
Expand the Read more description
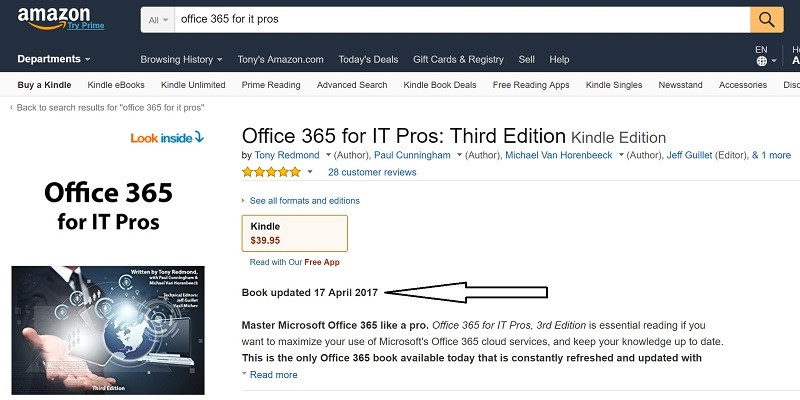click(x=273, y=375)
